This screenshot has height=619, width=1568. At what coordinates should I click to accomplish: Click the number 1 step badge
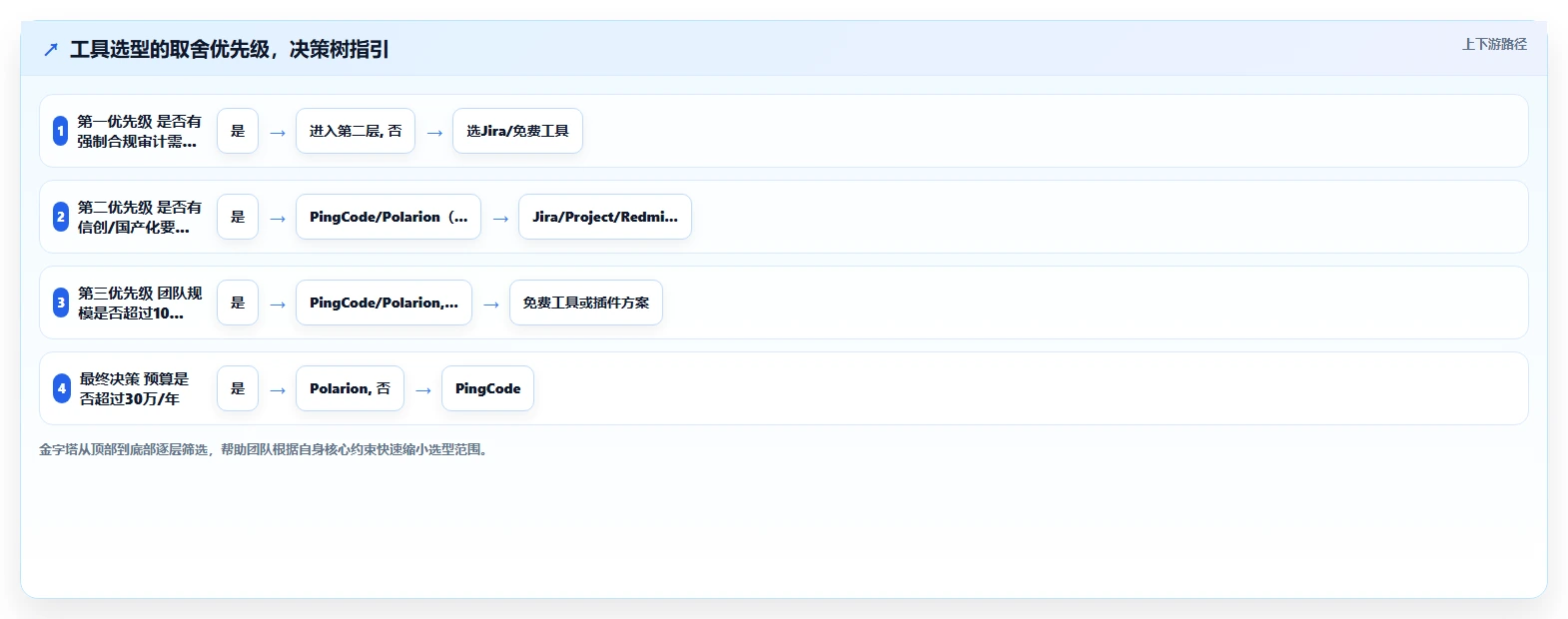click(x=61, y=131)
